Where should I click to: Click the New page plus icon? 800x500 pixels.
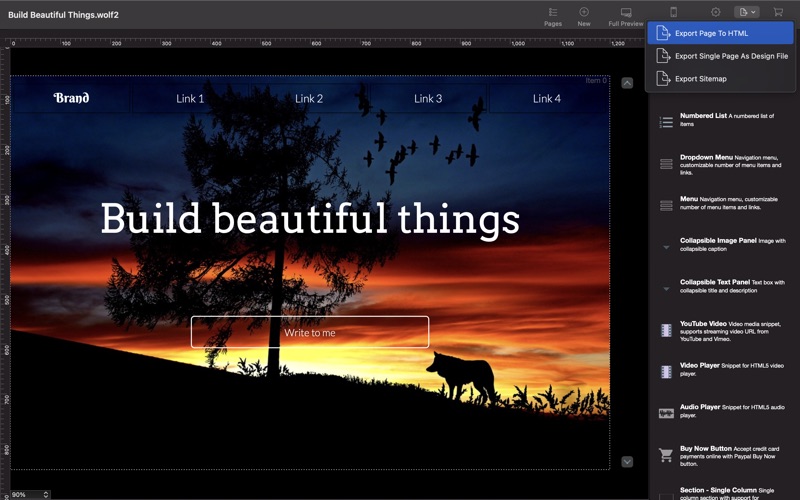(x=584, y=12)
